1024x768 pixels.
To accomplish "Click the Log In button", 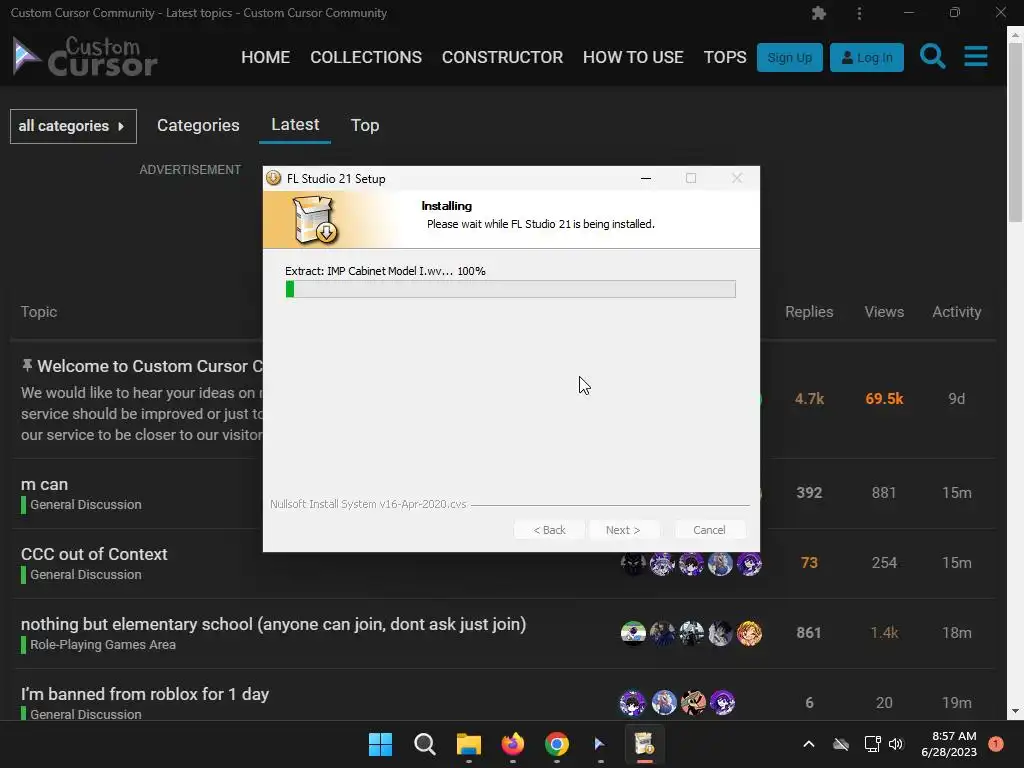I will tap(867, 57).
